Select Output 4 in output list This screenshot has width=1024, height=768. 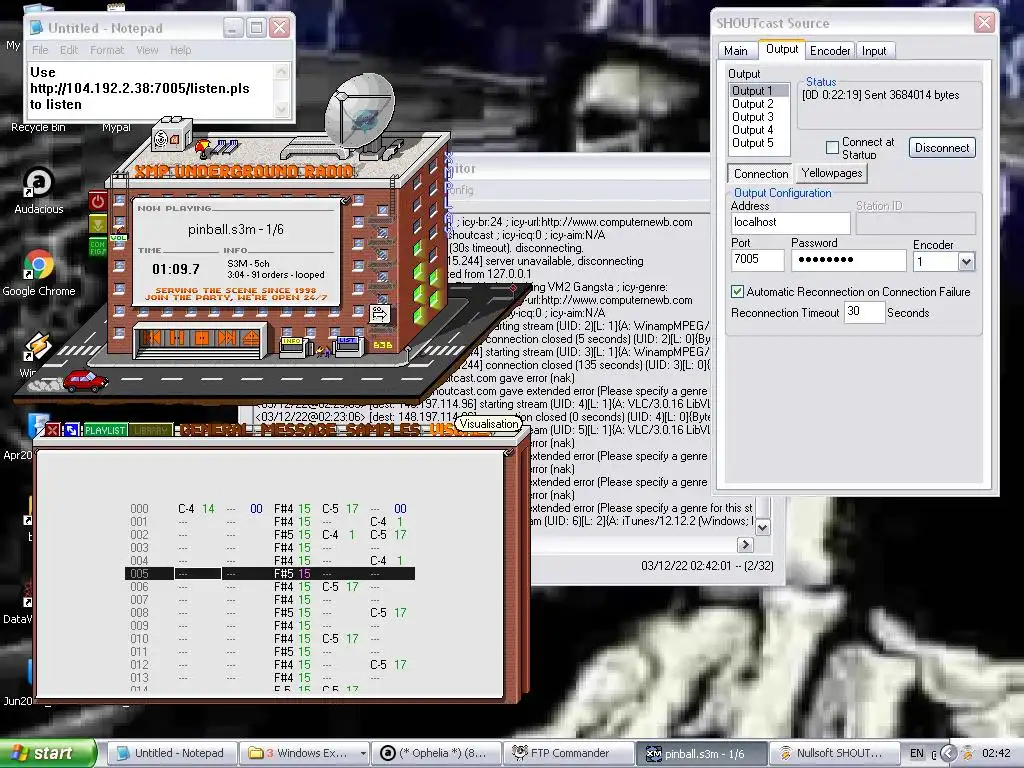click(x=752, y=130)
